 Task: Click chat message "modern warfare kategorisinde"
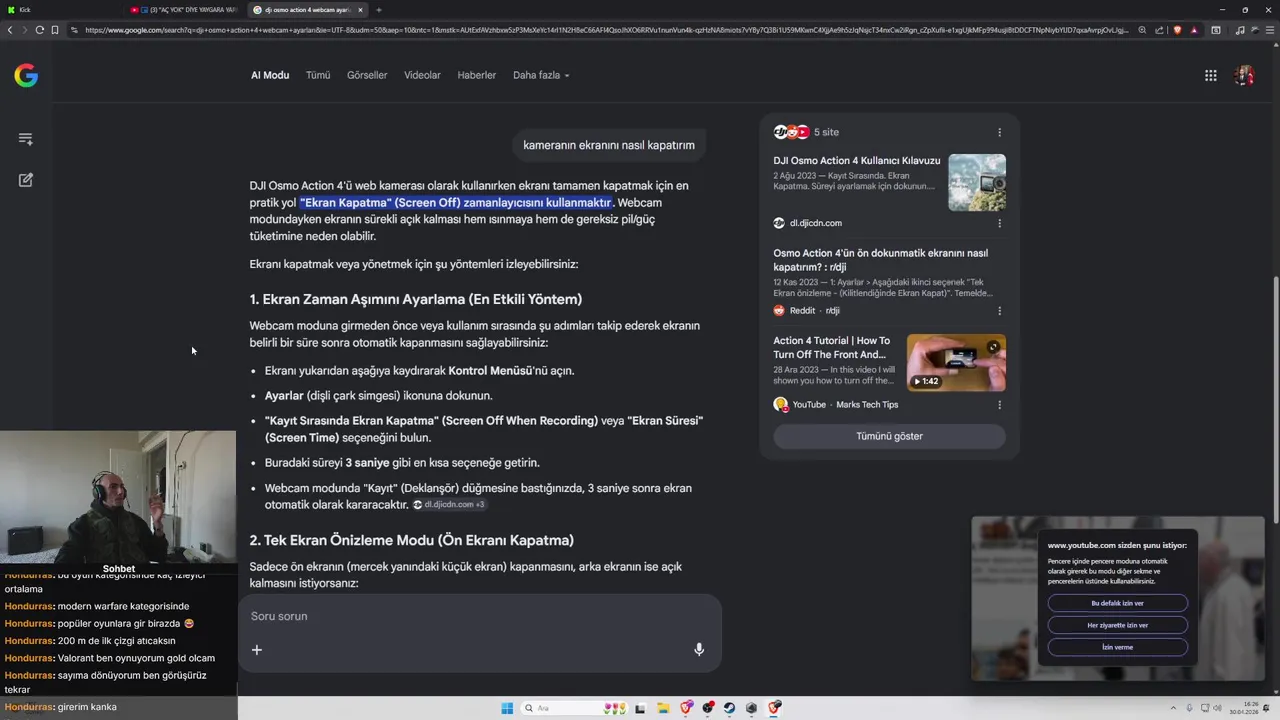pyautogui.click(x=123, y=606)
